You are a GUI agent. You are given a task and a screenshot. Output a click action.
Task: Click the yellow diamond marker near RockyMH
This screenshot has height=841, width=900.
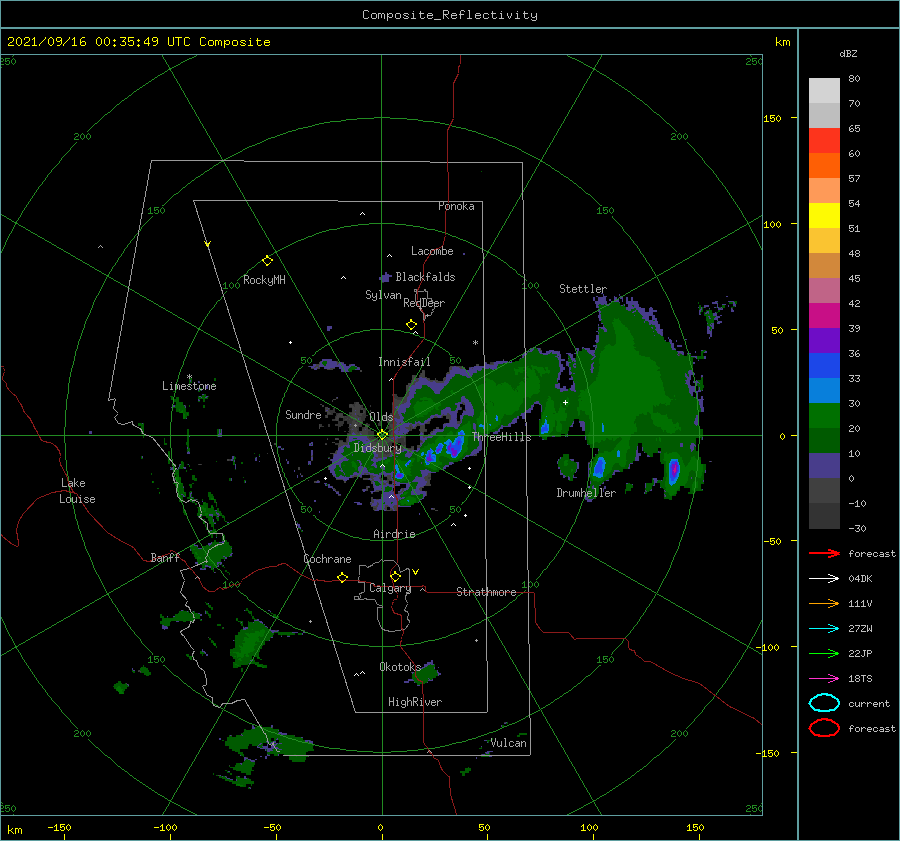point(267,261)
